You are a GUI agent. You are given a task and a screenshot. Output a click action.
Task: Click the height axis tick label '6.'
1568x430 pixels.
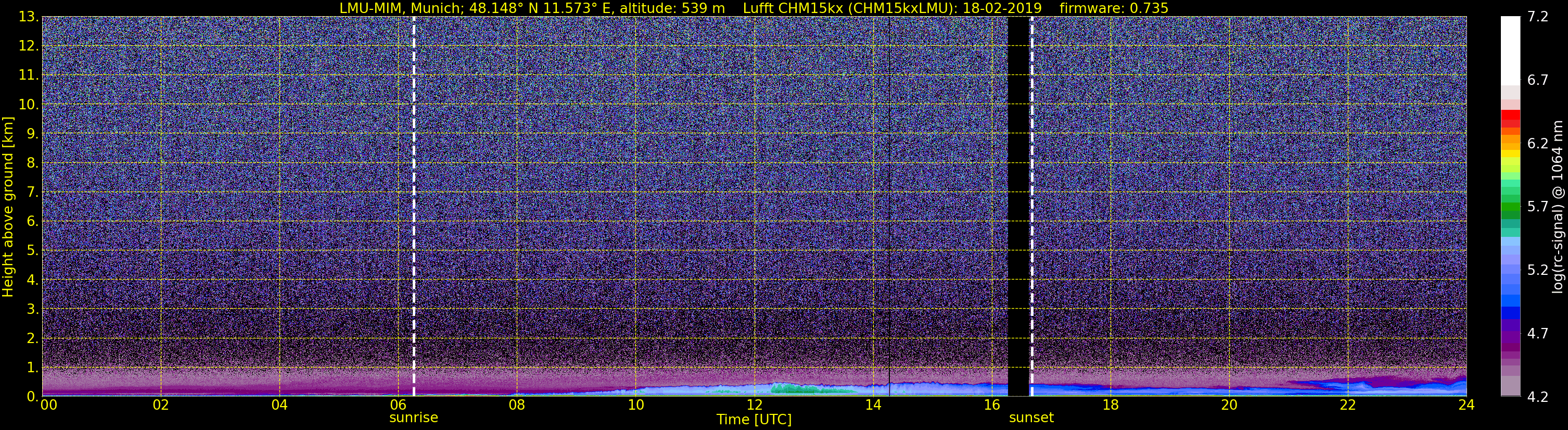click(x=32, y=221)
